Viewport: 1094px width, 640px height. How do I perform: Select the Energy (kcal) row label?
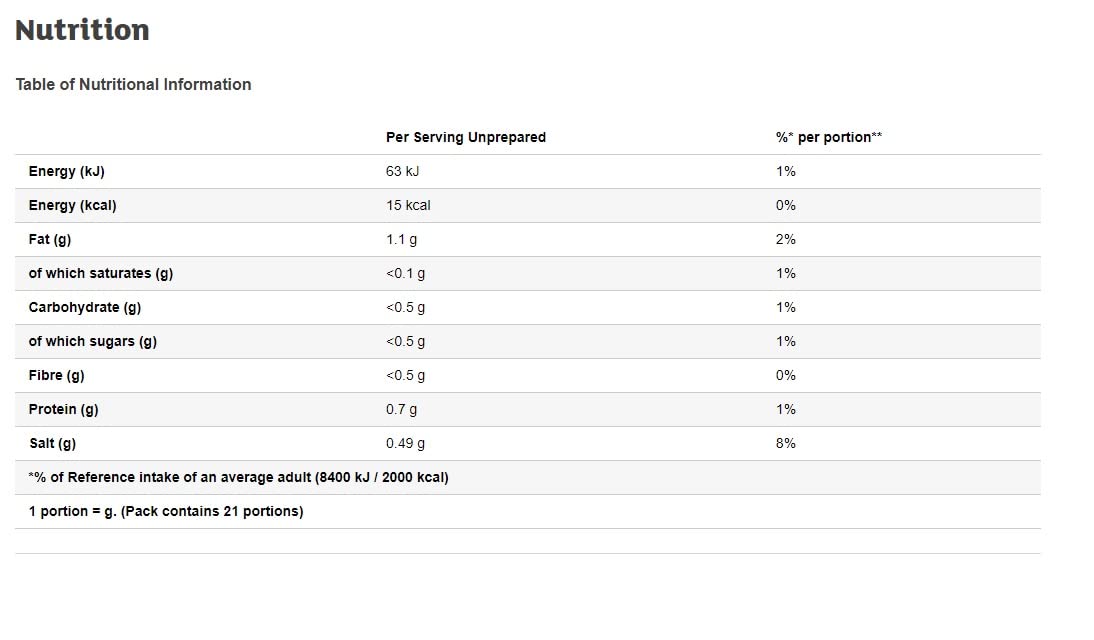(x=73, y=206)
